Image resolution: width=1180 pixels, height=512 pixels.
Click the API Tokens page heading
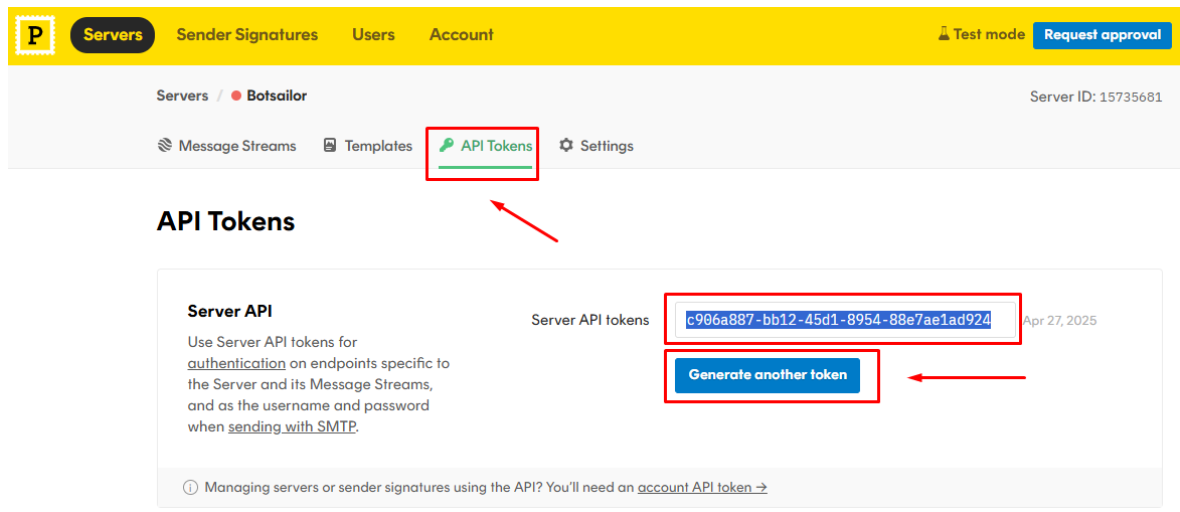[226, 221]
